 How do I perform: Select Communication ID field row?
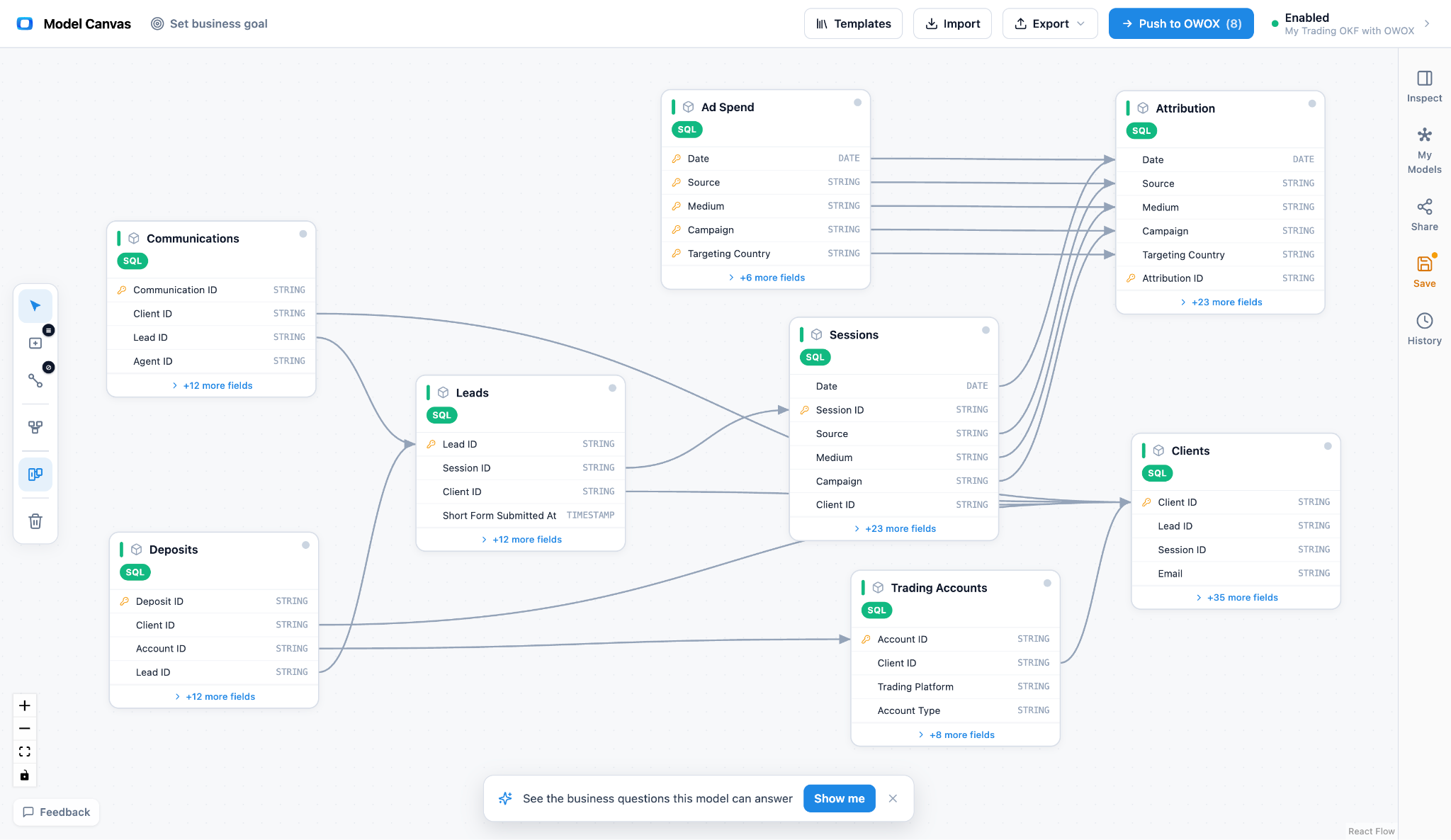[210, 290]
